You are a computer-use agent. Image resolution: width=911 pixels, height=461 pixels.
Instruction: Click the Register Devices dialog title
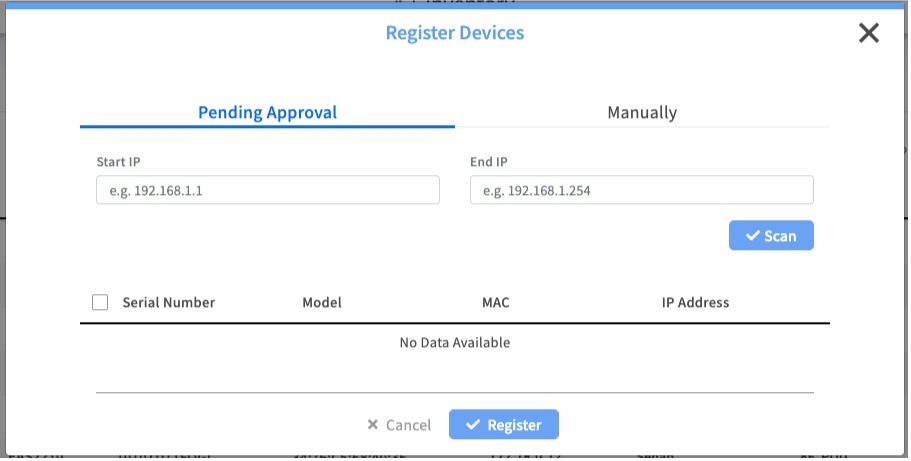click(455, 33)
